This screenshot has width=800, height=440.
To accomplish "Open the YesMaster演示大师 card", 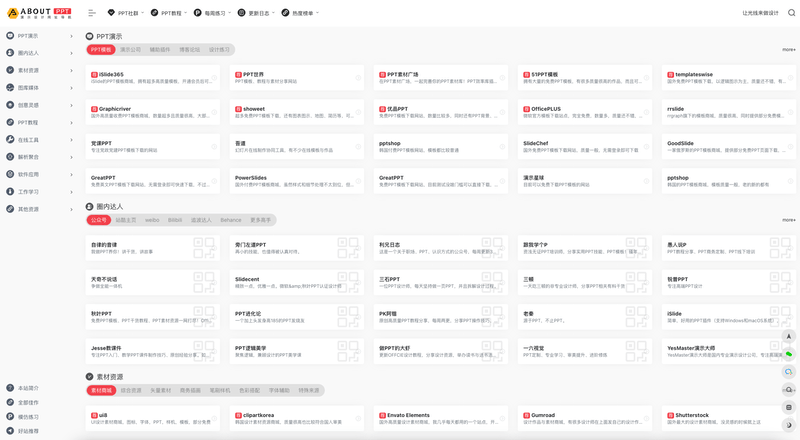I will point(729,351).
